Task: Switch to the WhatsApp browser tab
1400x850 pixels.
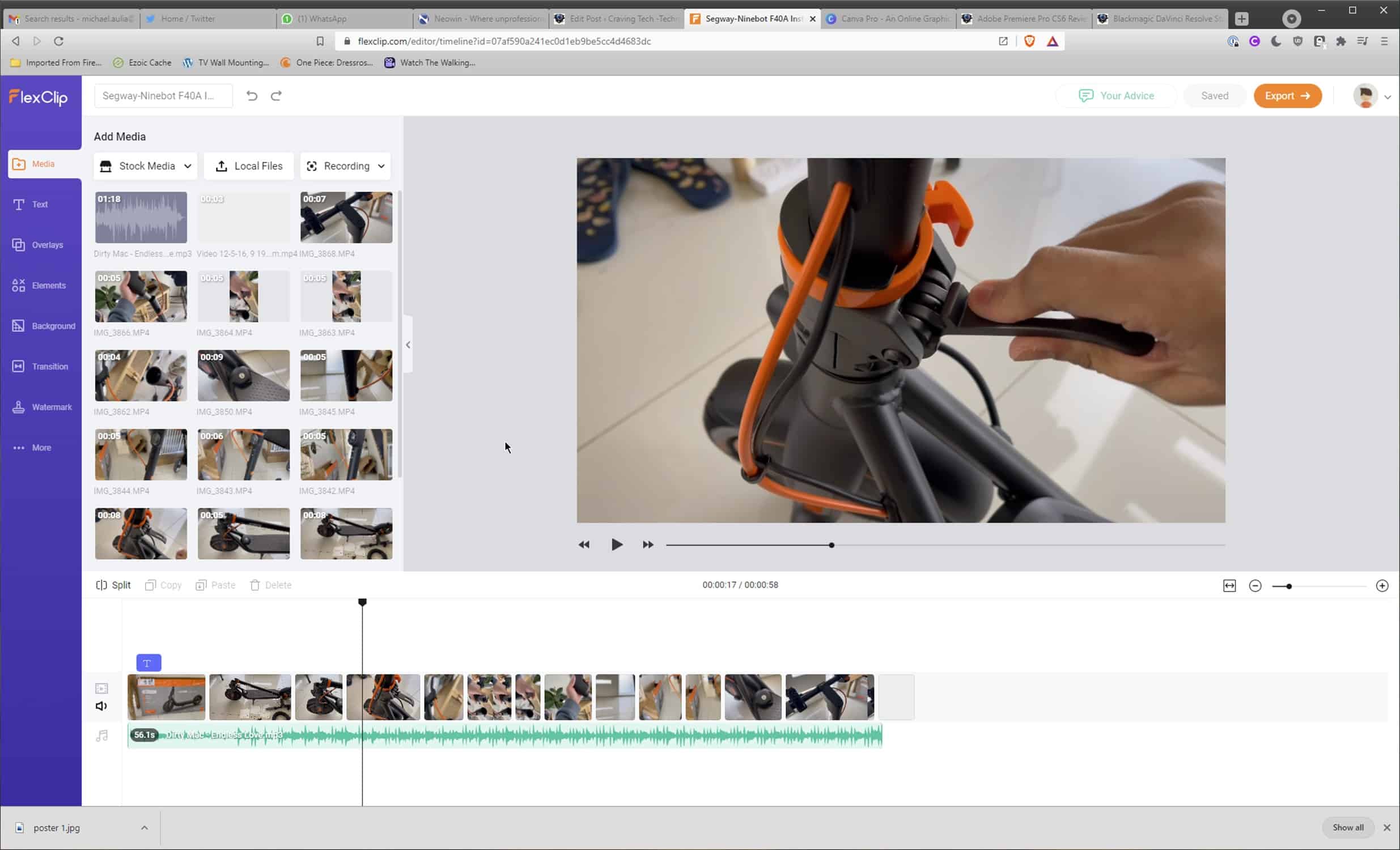Action: tap(344, 19)
